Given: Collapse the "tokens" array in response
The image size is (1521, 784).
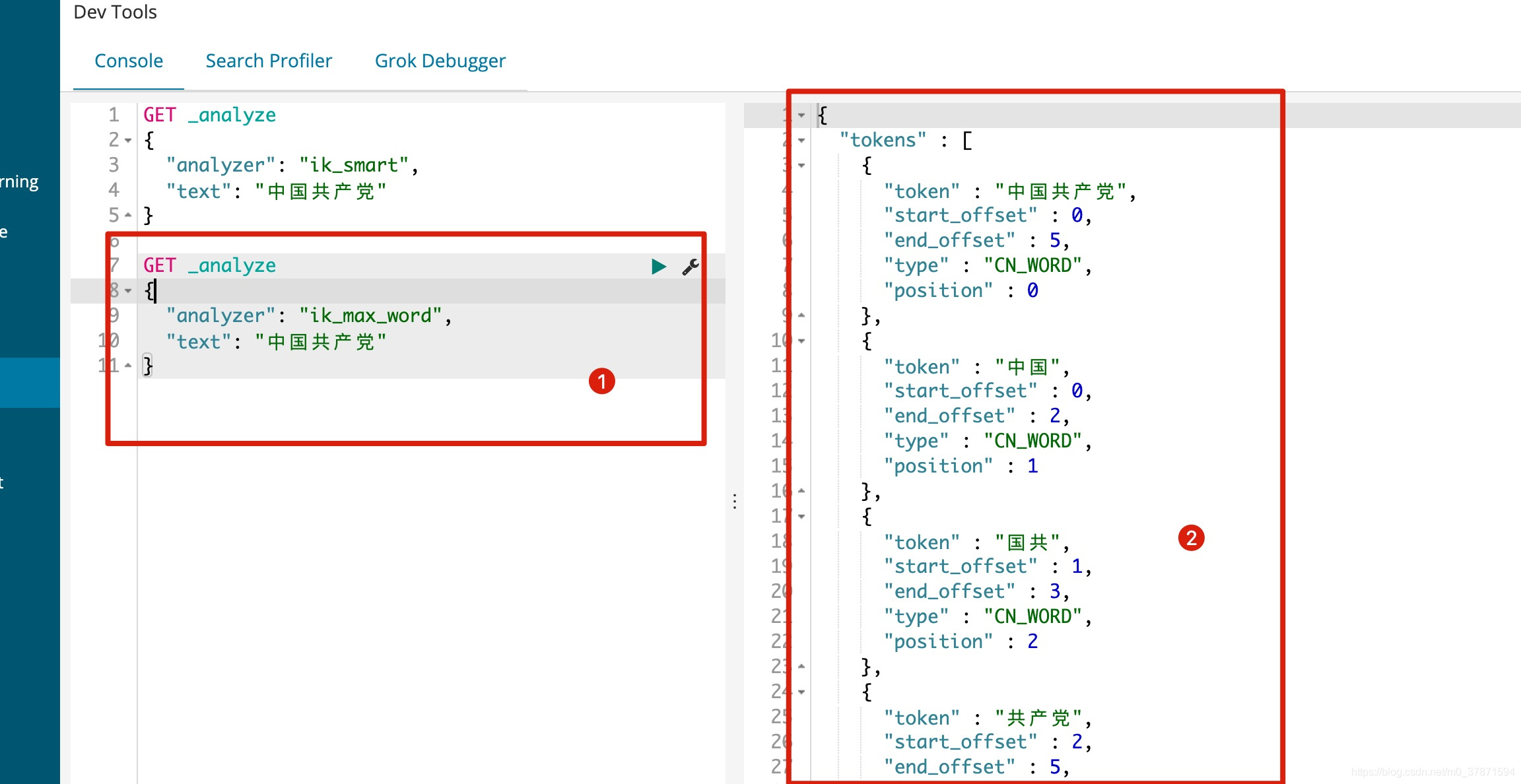Looking at the screenshot, I should coord(801,141).
